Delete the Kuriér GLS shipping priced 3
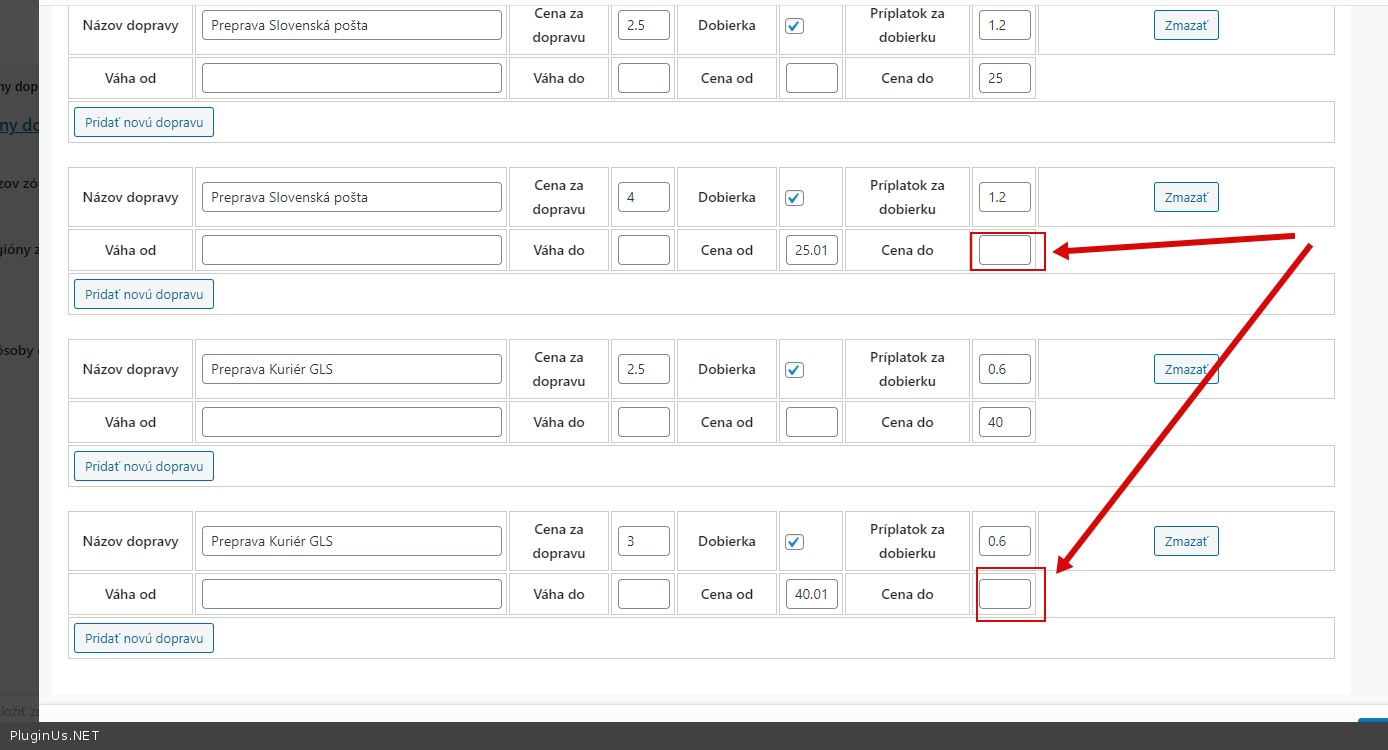Image resolution: width=1388 pixels, height=750 pixels. (x=1186, y=542)
